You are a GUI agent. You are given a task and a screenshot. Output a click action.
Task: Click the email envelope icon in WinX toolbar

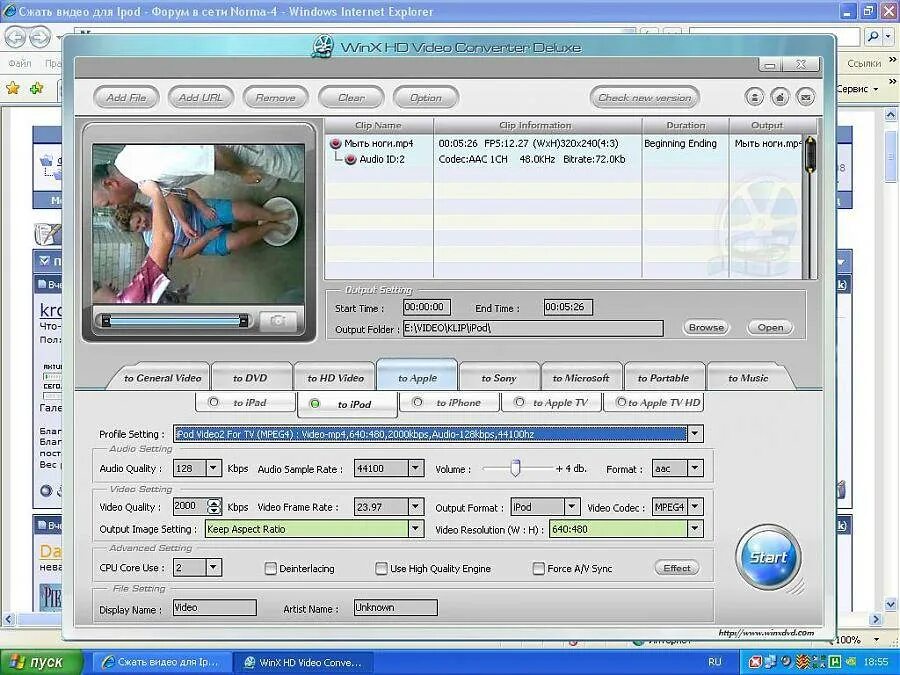pyautogui.click(x=806, y=98)
